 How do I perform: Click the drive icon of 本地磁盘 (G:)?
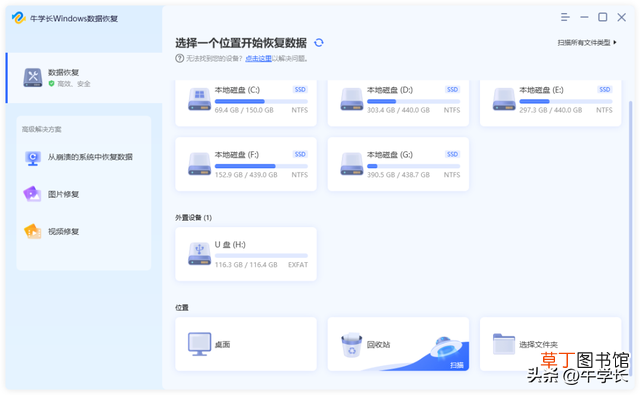(352, 164)
